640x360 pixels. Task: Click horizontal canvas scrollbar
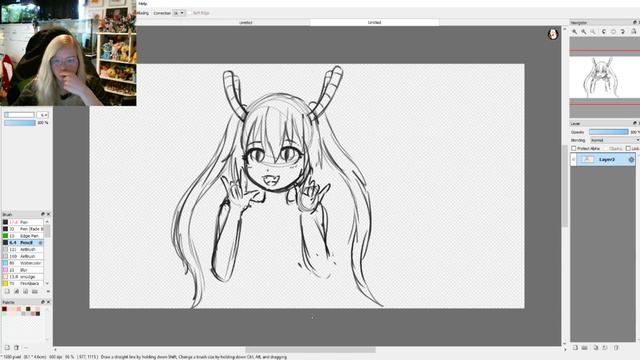(310, 350)
